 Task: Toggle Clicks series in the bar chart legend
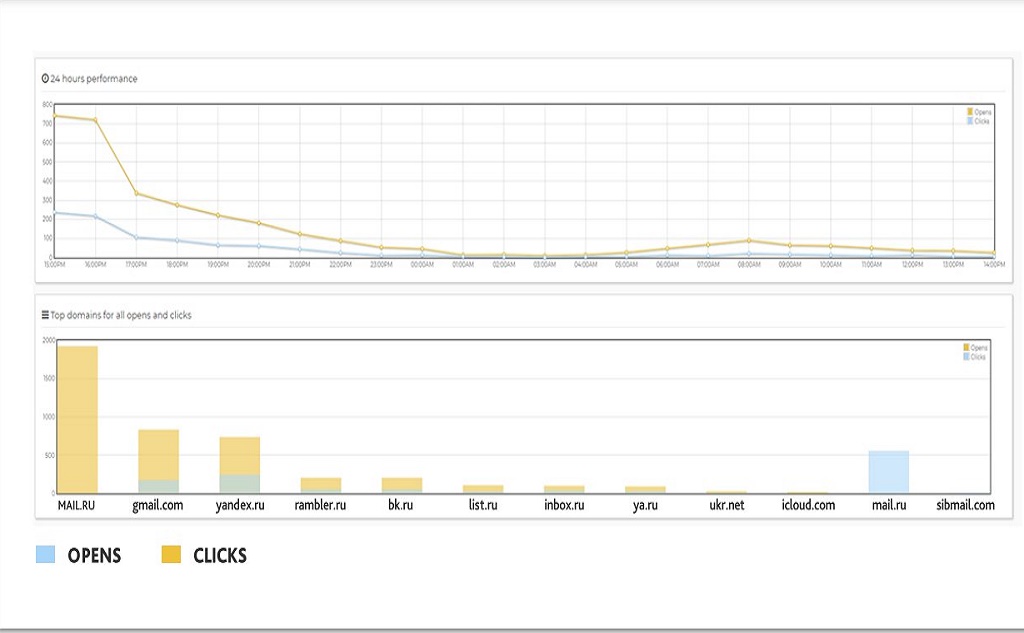point(976,357)
